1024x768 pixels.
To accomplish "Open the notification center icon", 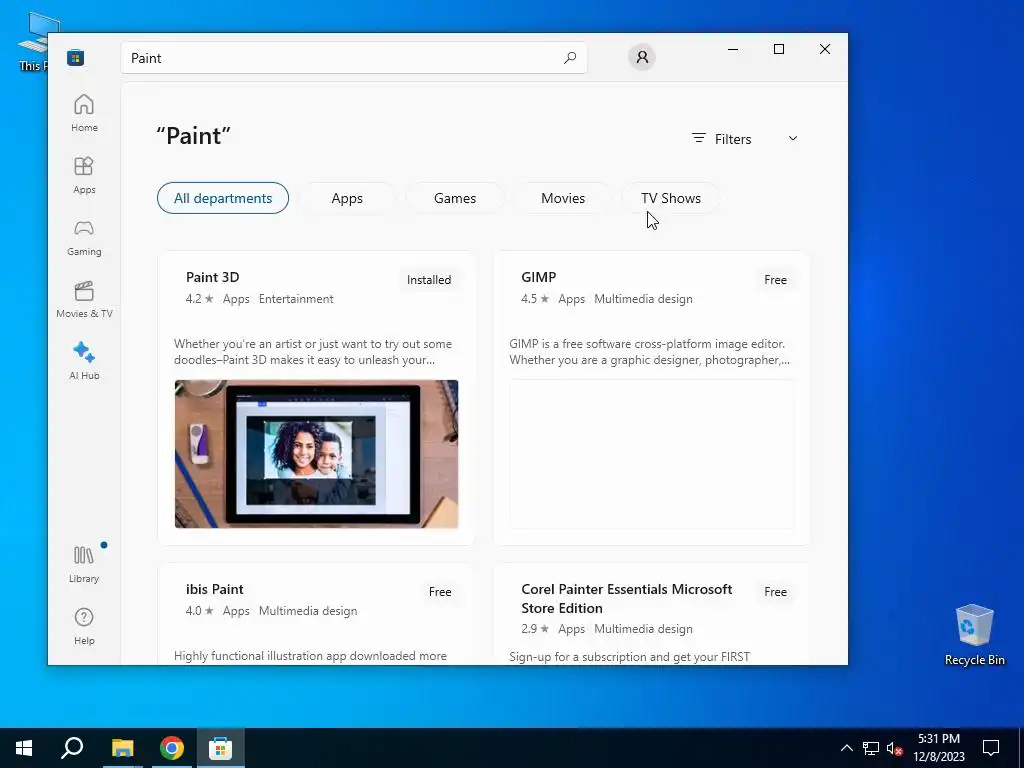I will 991,748.
